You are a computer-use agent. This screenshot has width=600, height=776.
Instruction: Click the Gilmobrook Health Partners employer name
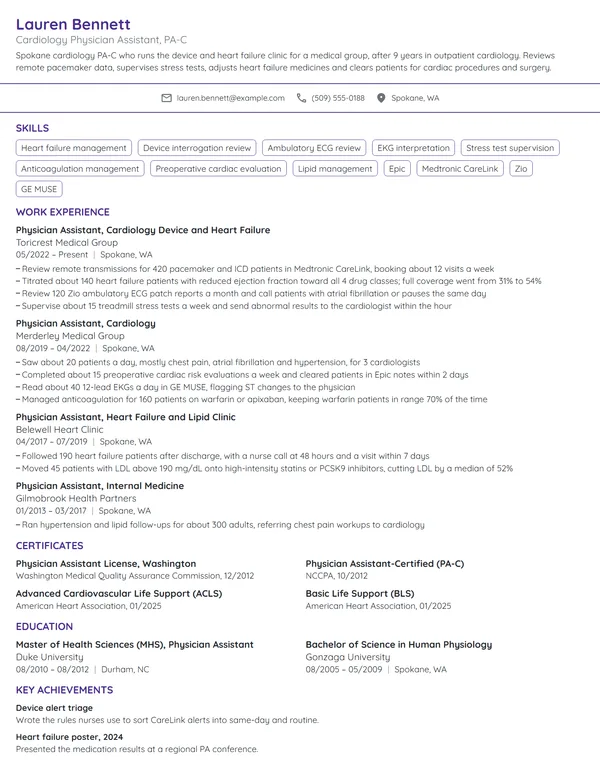coord(76,498)
